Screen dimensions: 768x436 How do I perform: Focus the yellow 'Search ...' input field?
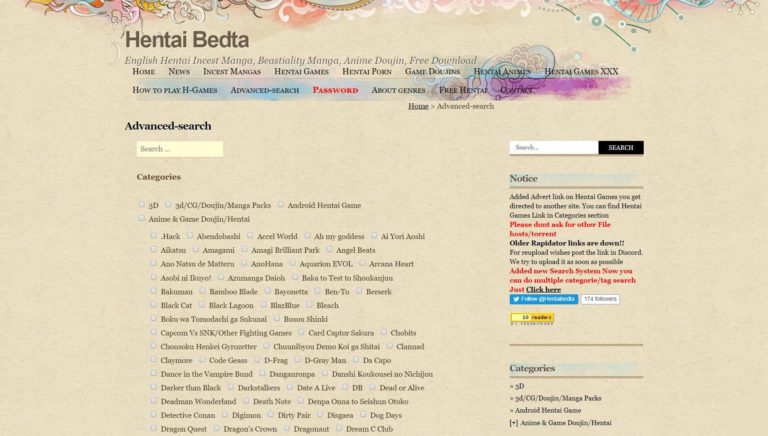[180, 149]
